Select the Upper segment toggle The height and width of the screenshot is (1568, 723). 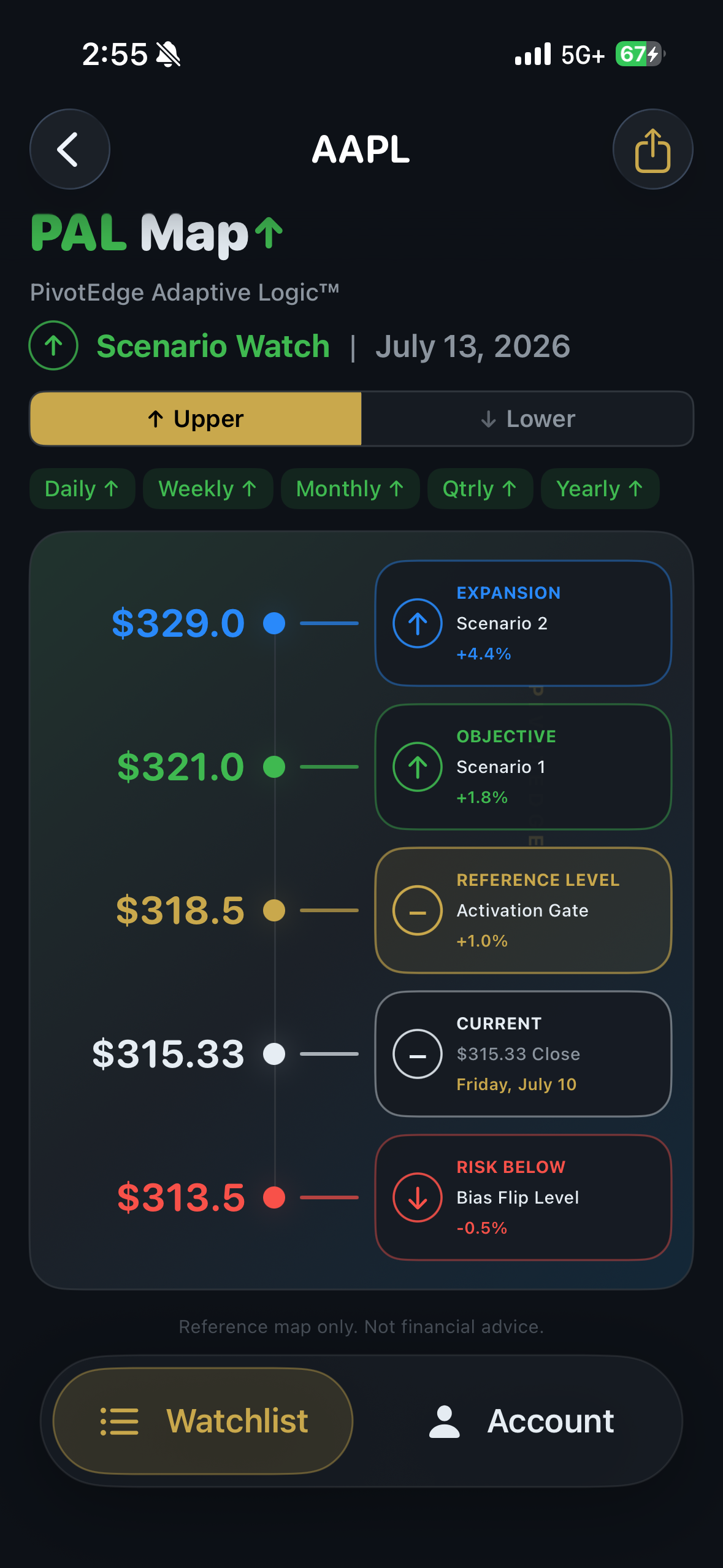(196, 419)
